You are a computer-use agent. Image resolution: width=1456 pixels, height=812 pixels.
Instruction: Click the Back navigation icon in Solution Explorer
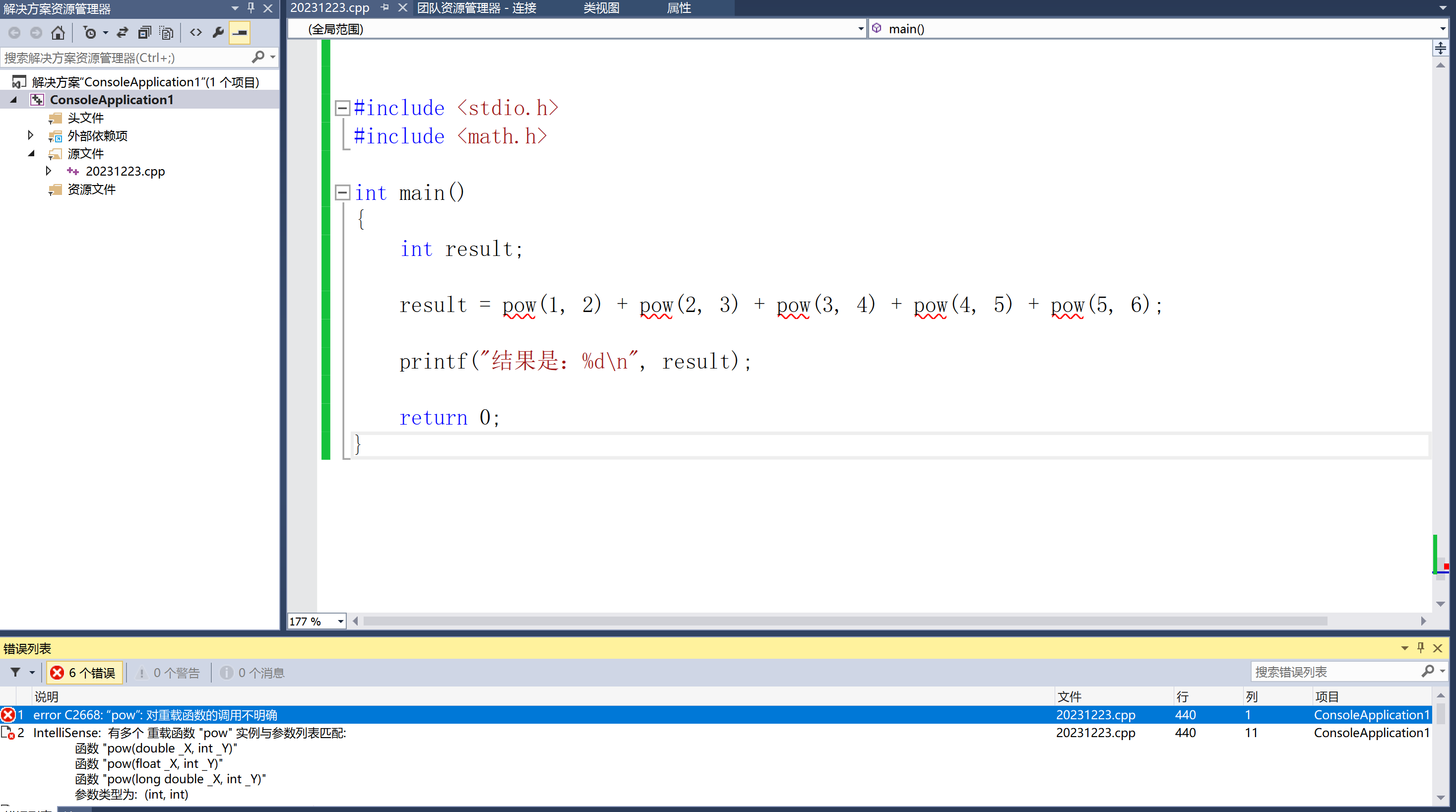pos(15,33)
